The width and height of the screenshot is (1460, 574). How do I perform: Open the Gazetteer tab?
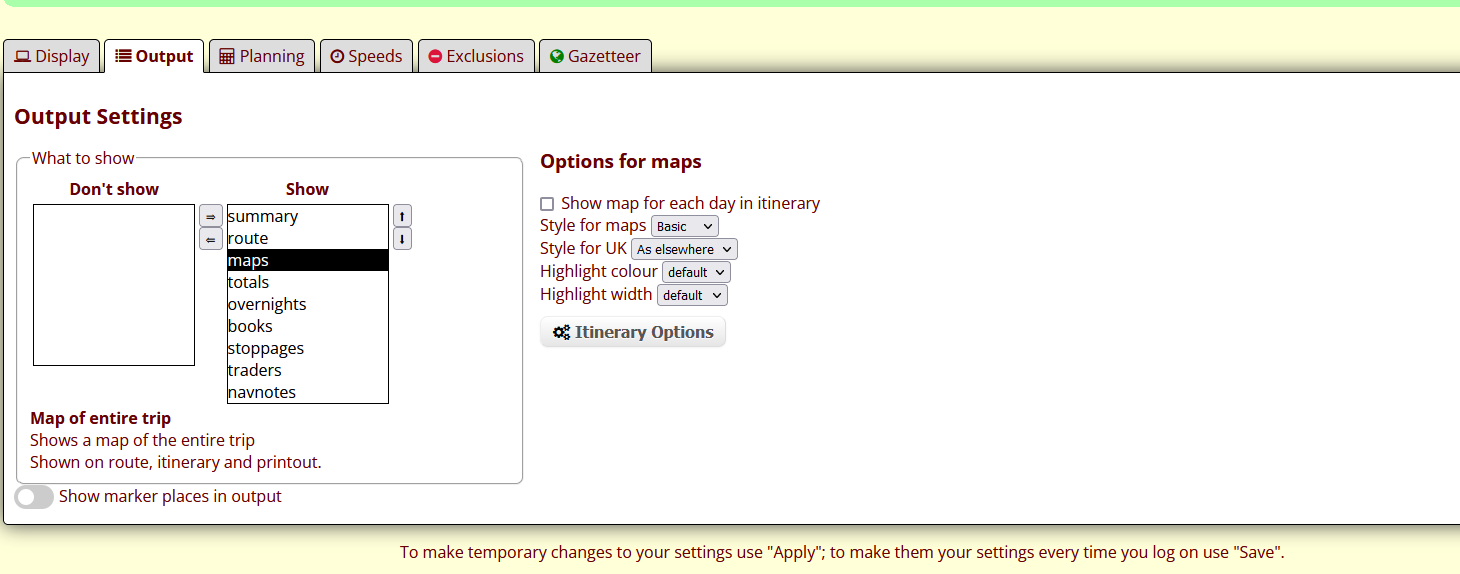pyautogui.click(x=595, y=56)
